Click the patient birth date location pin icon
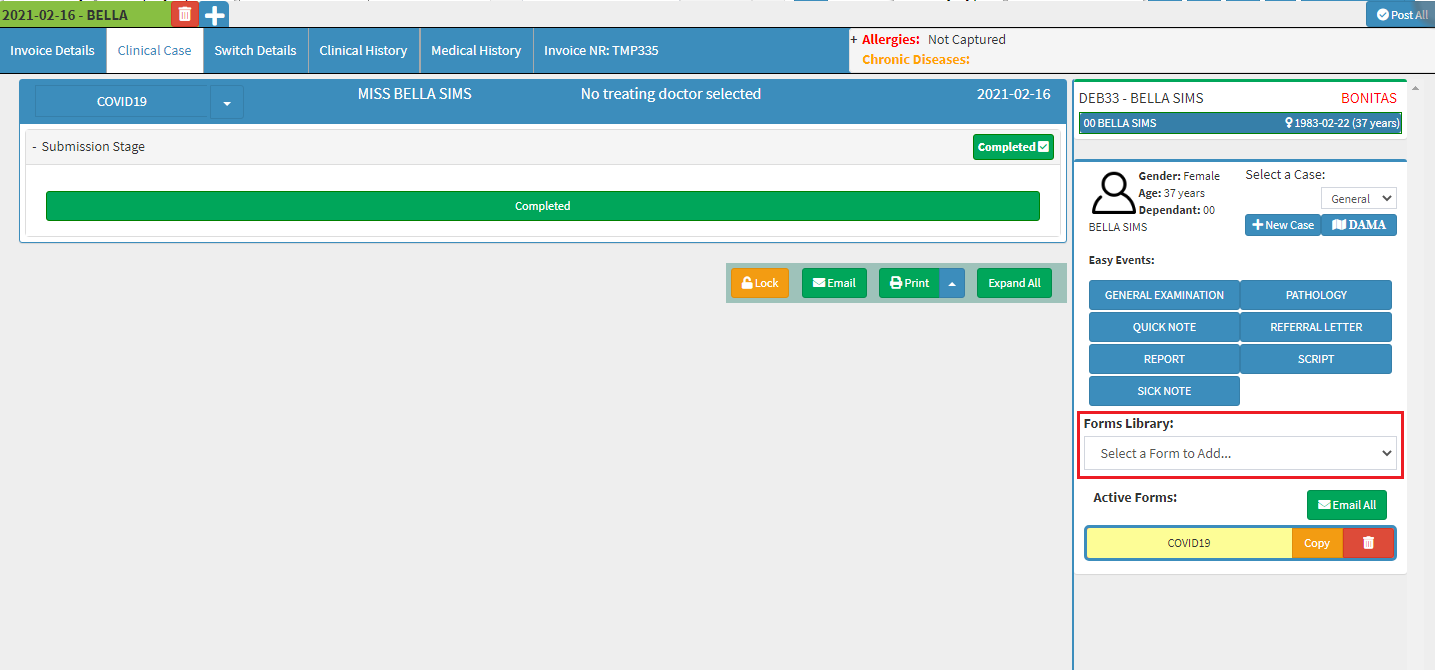The width and height of the screenshot is (1435, 670). pos(1290,123)
